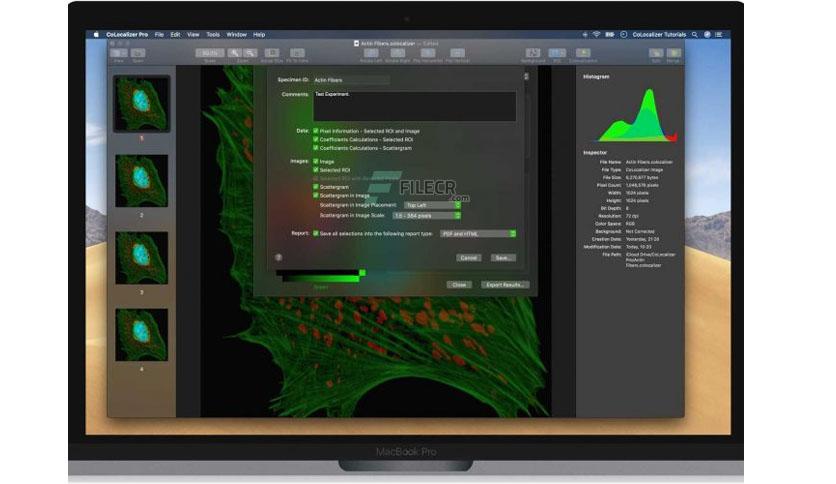
Task: Click the Time Machine clock icon
Action: pyautogui.click(x=623, y=35)
